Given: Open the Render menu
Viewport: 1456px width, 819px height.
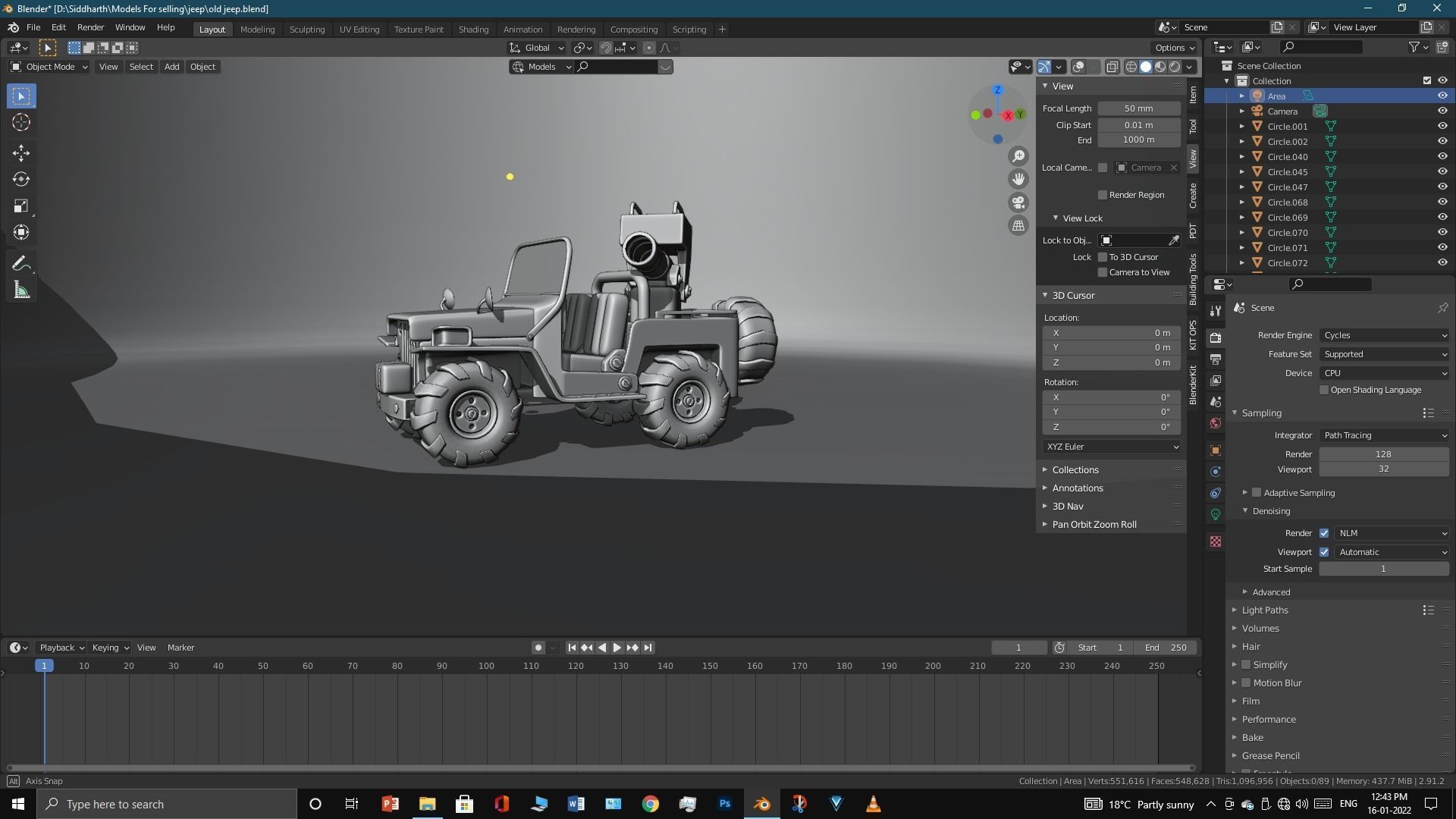Looking at the screenshot, I should tap(90, 27).
